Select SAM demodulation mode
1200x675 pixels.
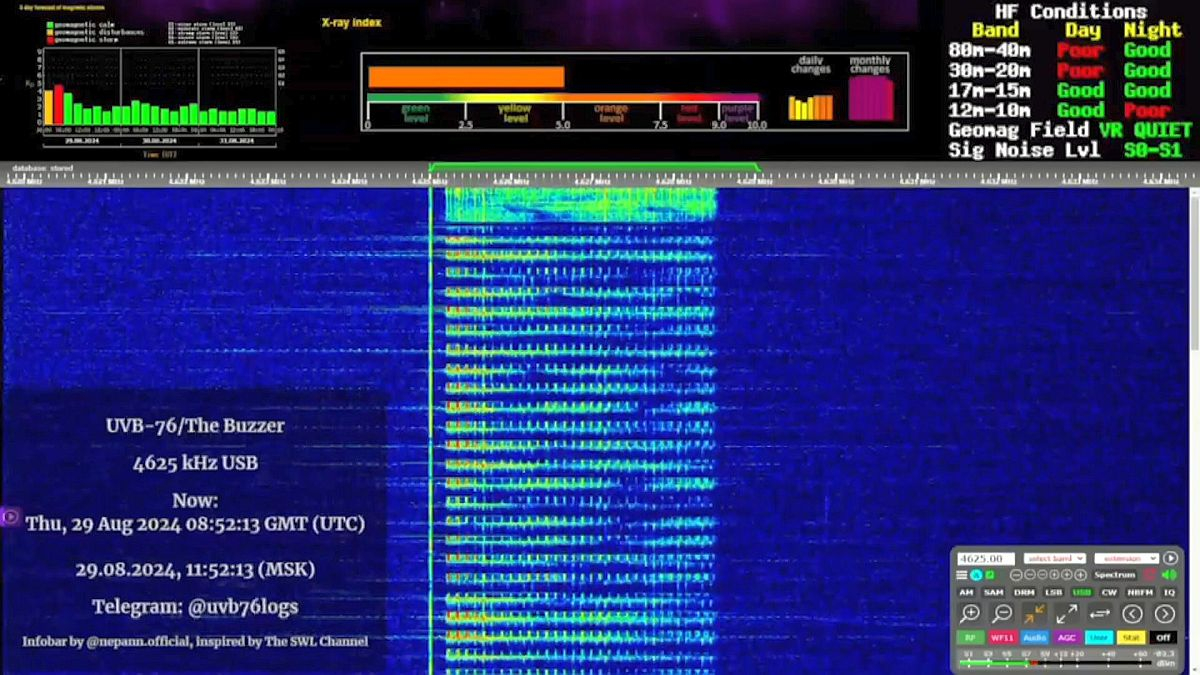[994, 592]
